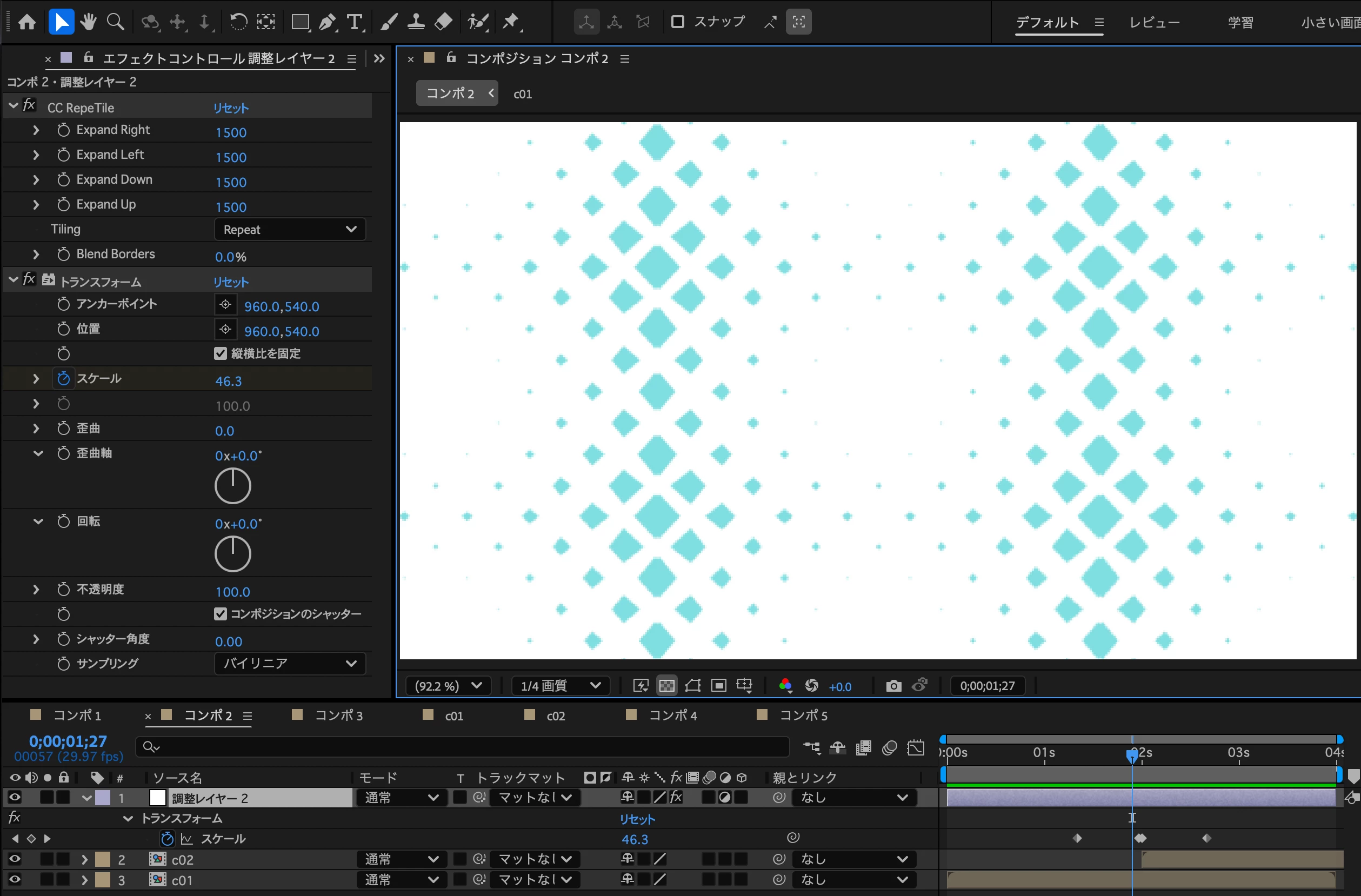The height and width of the screenshot is (896, 1361).
Task: Click the Home icon
Action: [x=27, y=22]
